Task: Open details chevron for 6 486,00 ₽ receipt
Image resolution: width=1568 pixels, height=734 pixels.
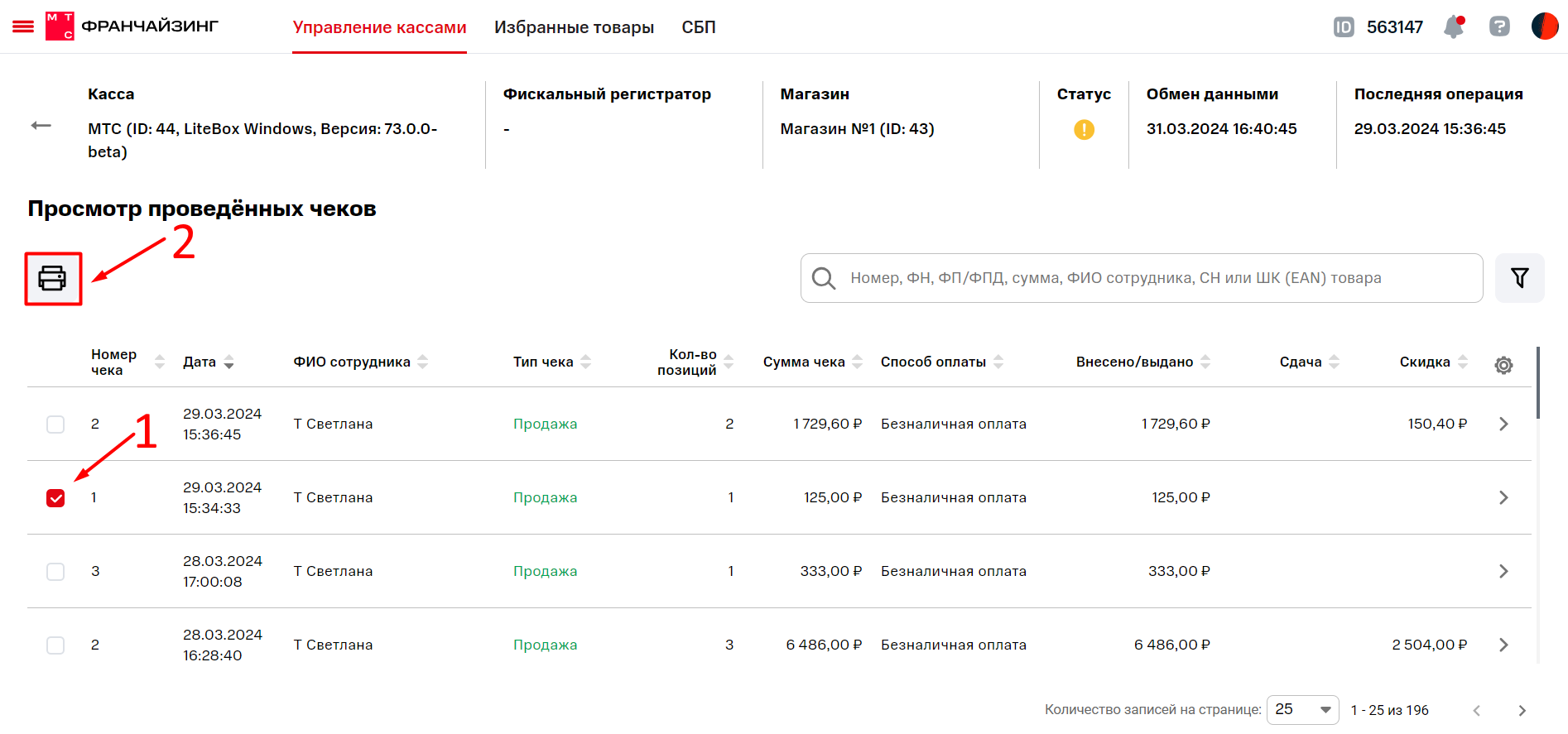Action: point(1503,645)
